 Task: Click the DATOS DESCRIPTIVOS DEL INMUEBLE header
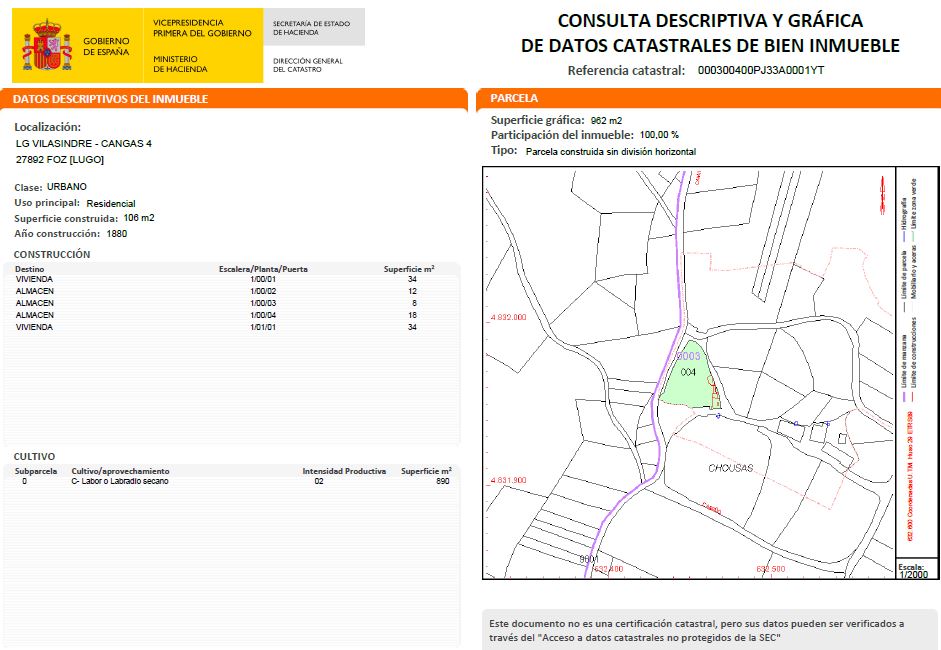click(x=110, y=99)
